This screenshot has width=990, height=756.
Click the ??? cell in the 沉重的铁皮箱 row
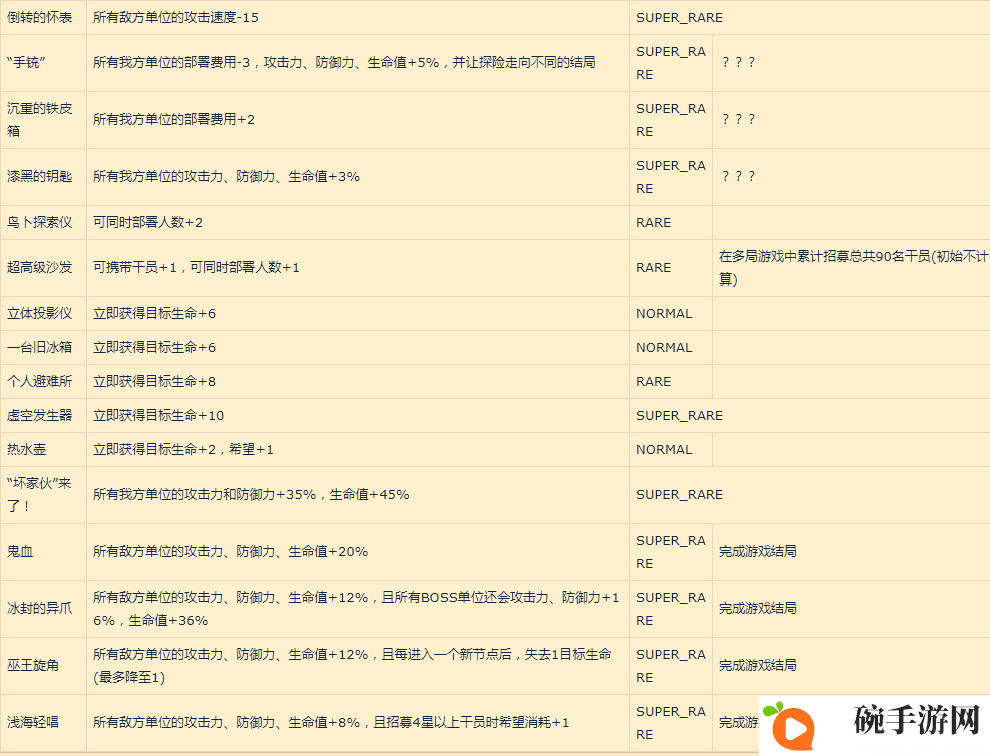[738, 119]
